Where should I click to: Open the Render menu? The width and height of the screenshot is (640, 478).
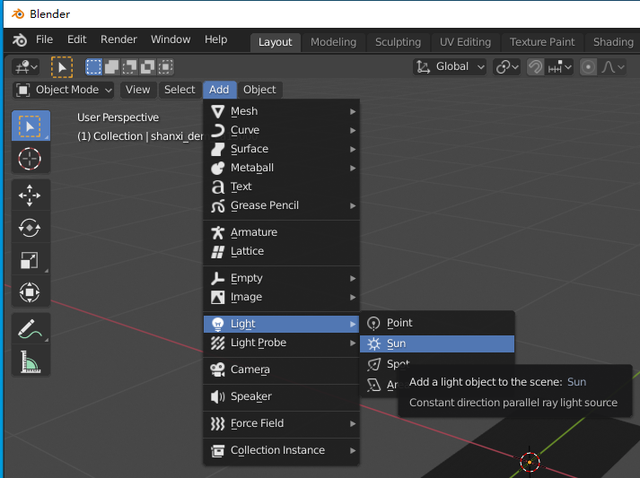(118, 40)
